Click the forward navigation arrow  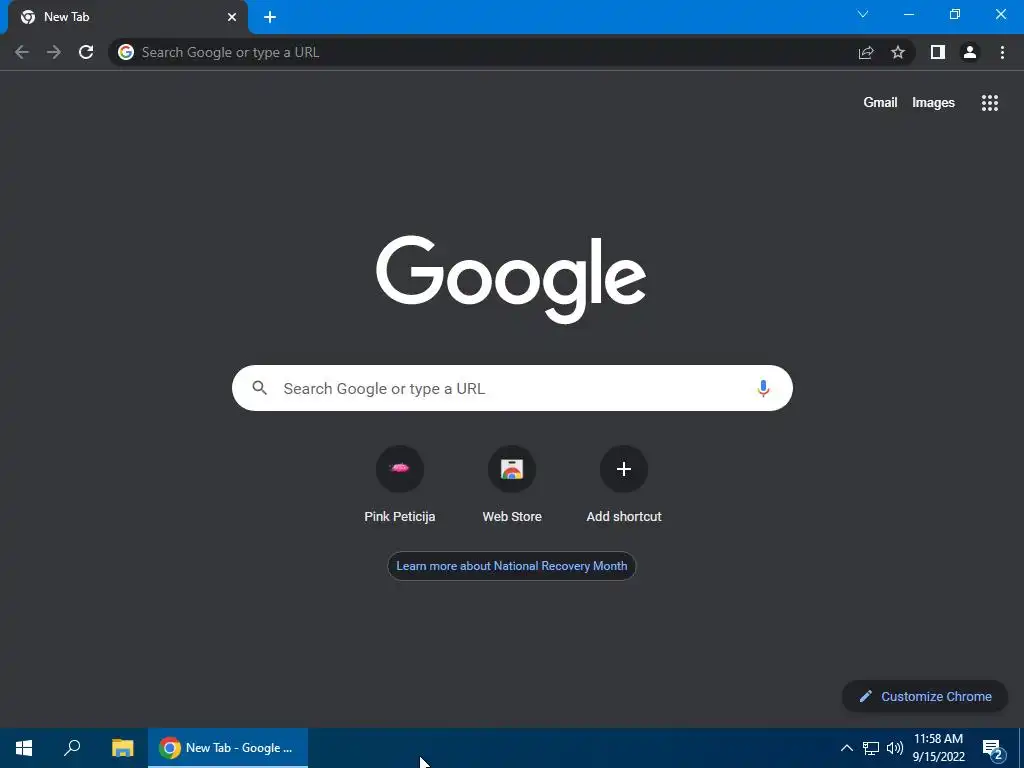coord(54,52)
